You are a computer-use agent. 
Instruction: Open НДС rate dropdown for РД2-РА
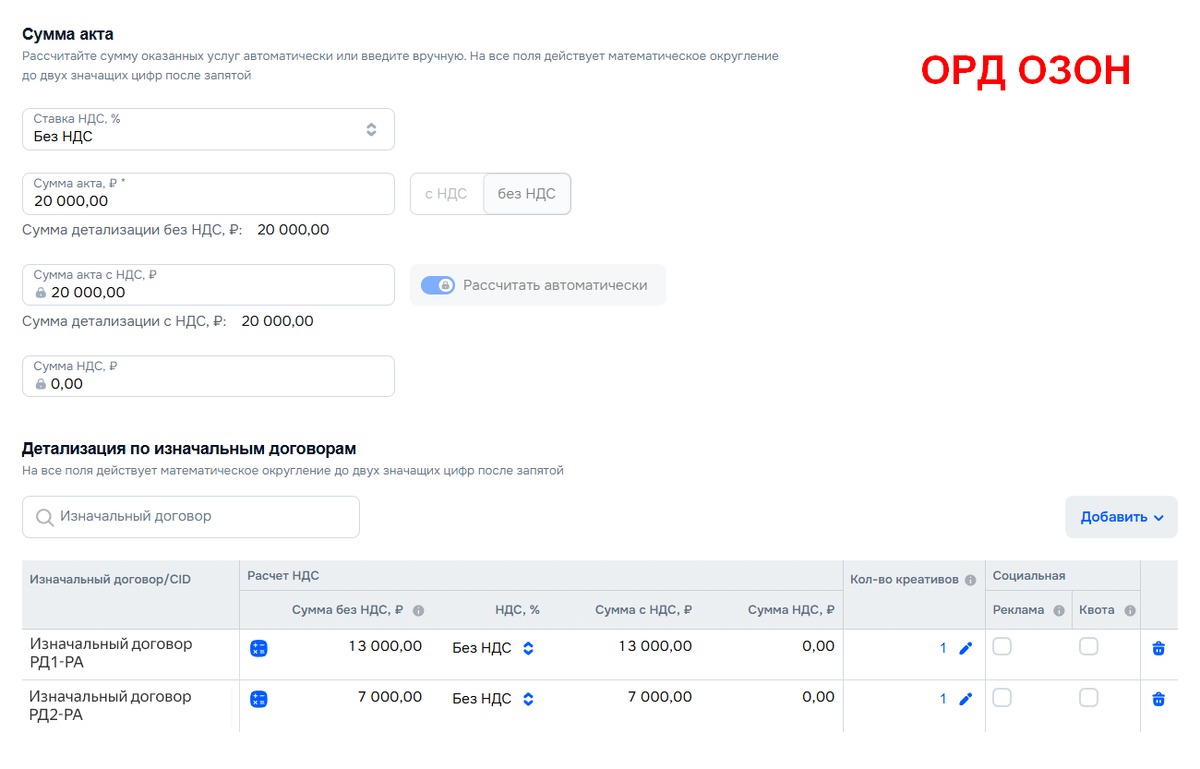[x=493, y=699]
